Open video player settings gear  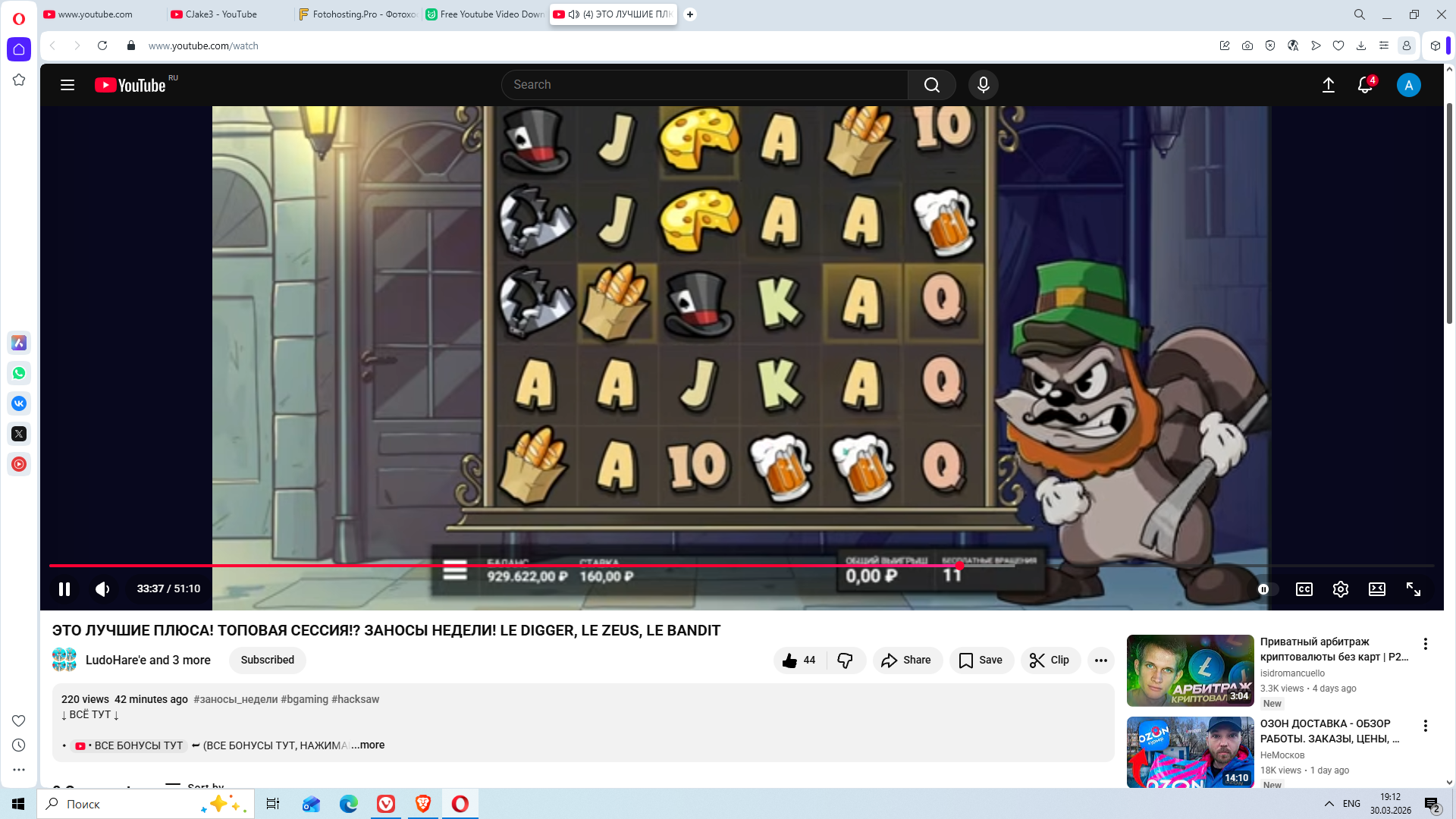(x=1340, y=589)
